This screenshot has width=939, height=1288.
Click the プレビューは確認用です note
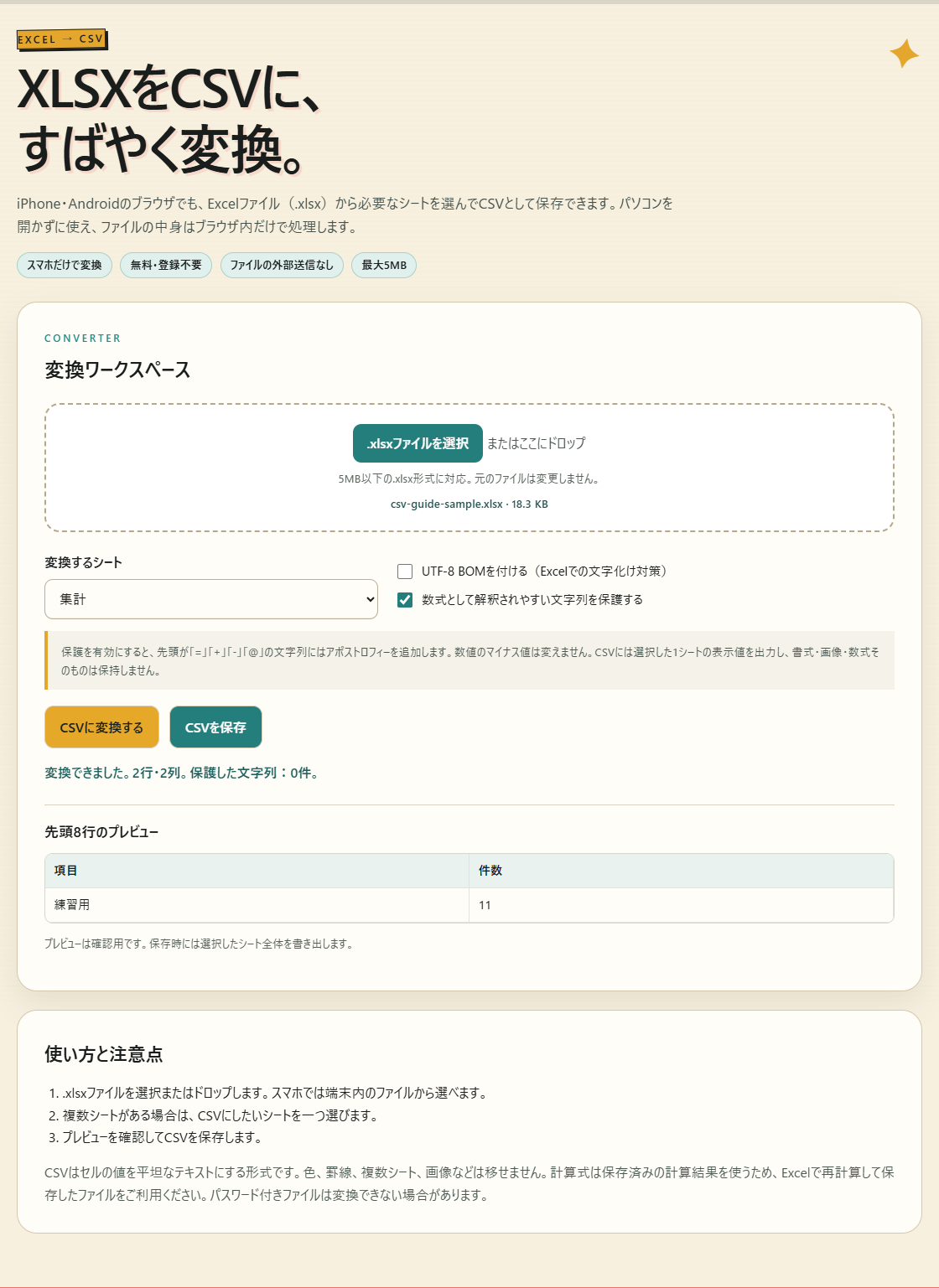200,944
